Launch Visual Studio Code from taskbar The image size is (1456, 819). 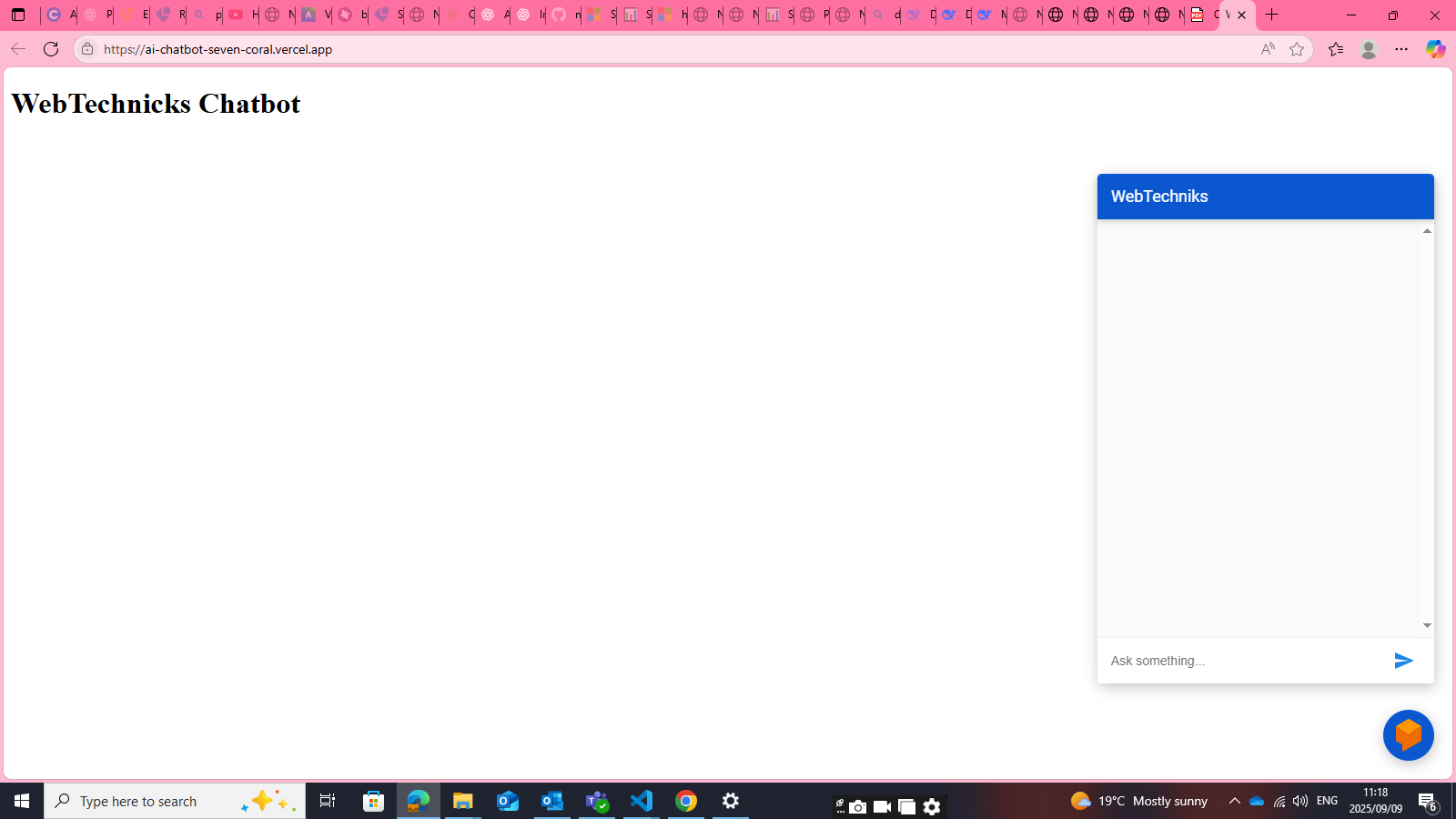tap(642, 801)
